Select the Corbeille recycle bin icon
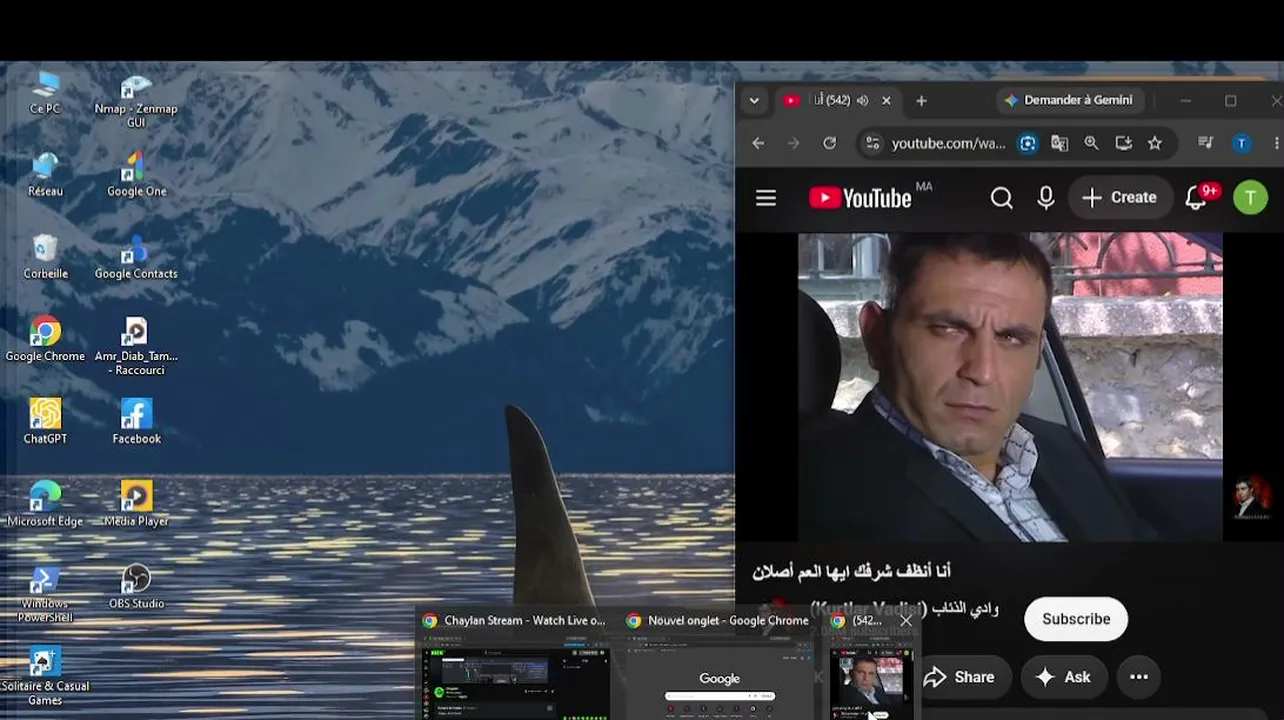The image size is (1284, 720). tap(45, 257)
